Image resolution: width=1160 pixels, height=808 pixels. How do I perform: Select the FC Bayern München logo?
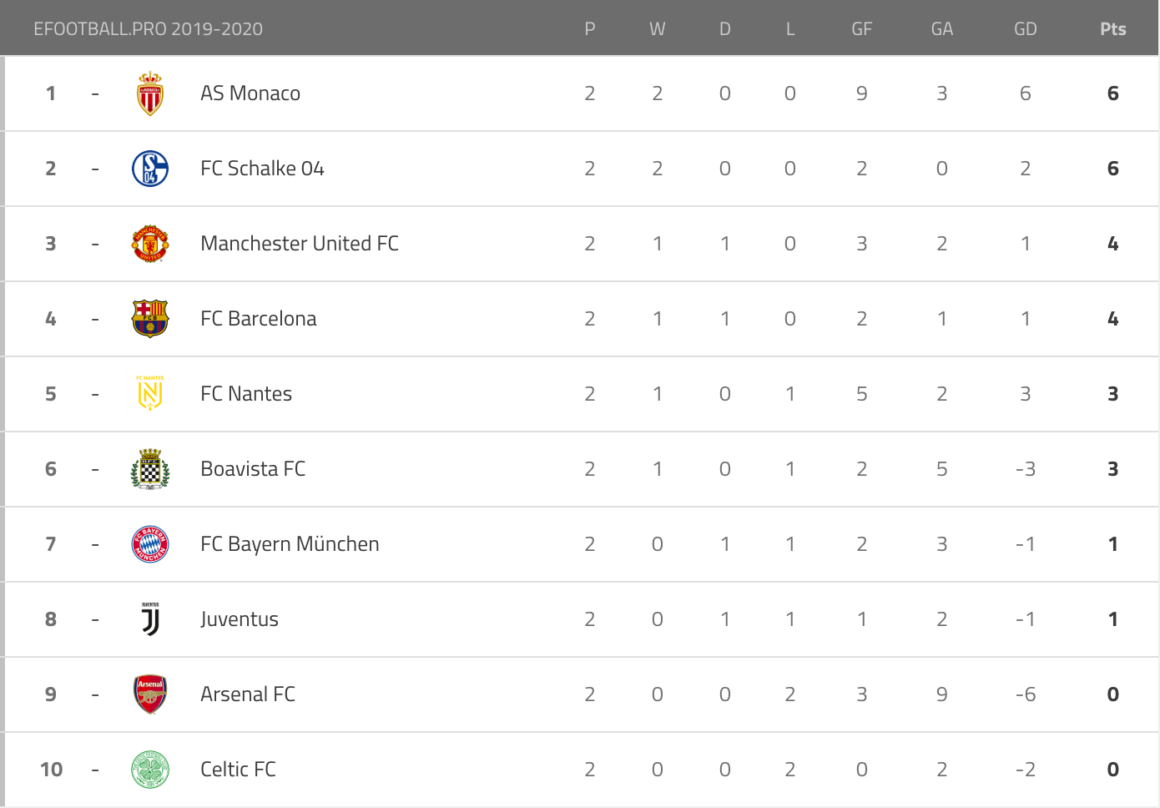point(150,544)
